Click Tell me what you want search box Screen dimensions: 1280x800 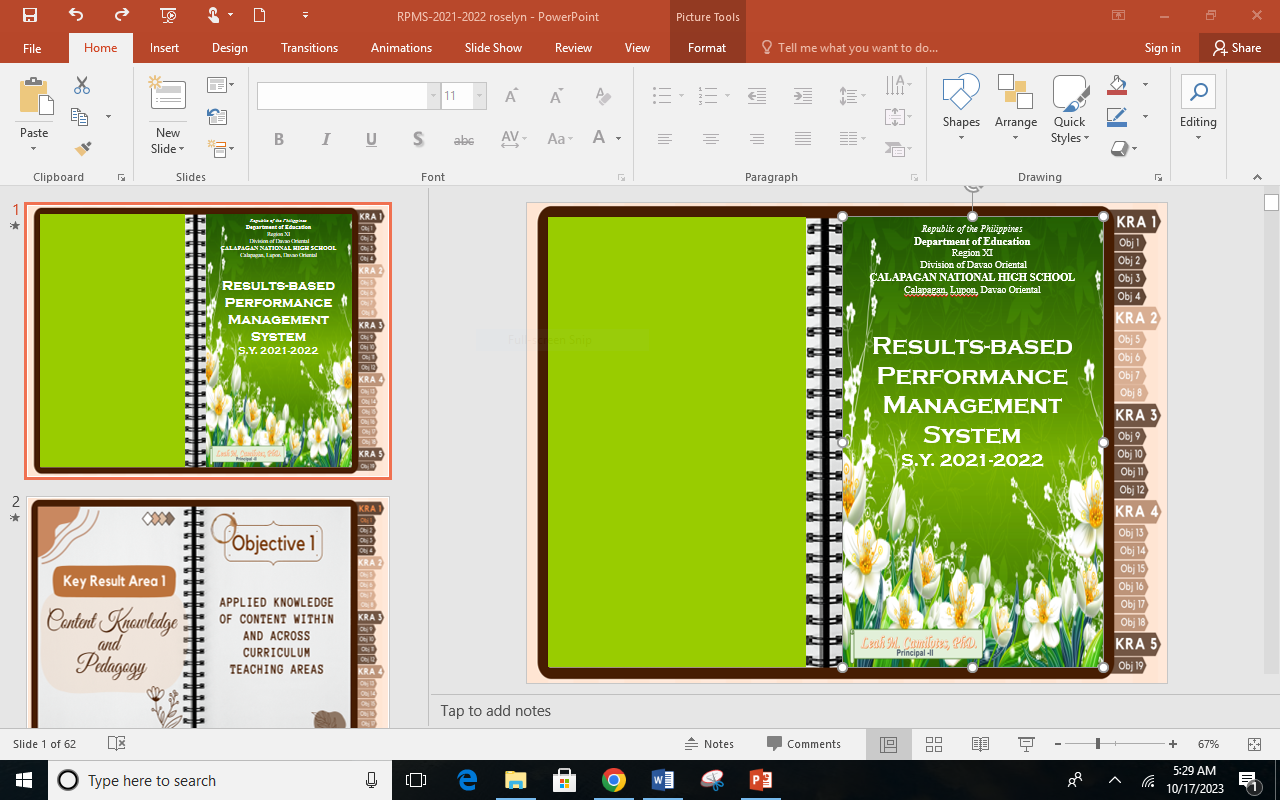(x=851, y=47)
